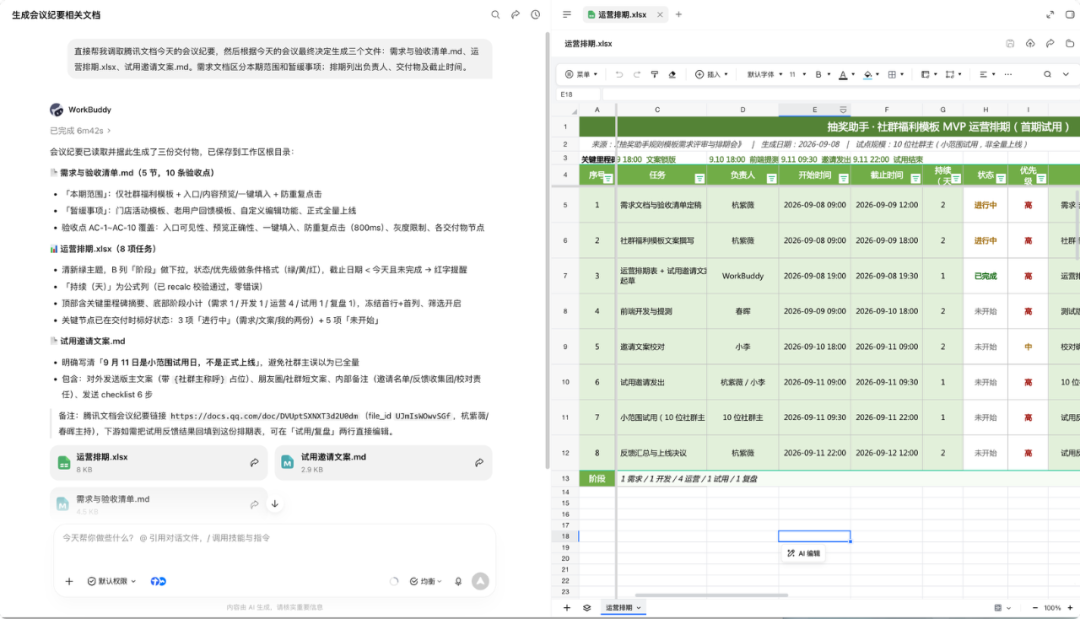Click the plus attachment button in the chat input
This screenshot has height=619, width=1080.
(x=69, y=581)
